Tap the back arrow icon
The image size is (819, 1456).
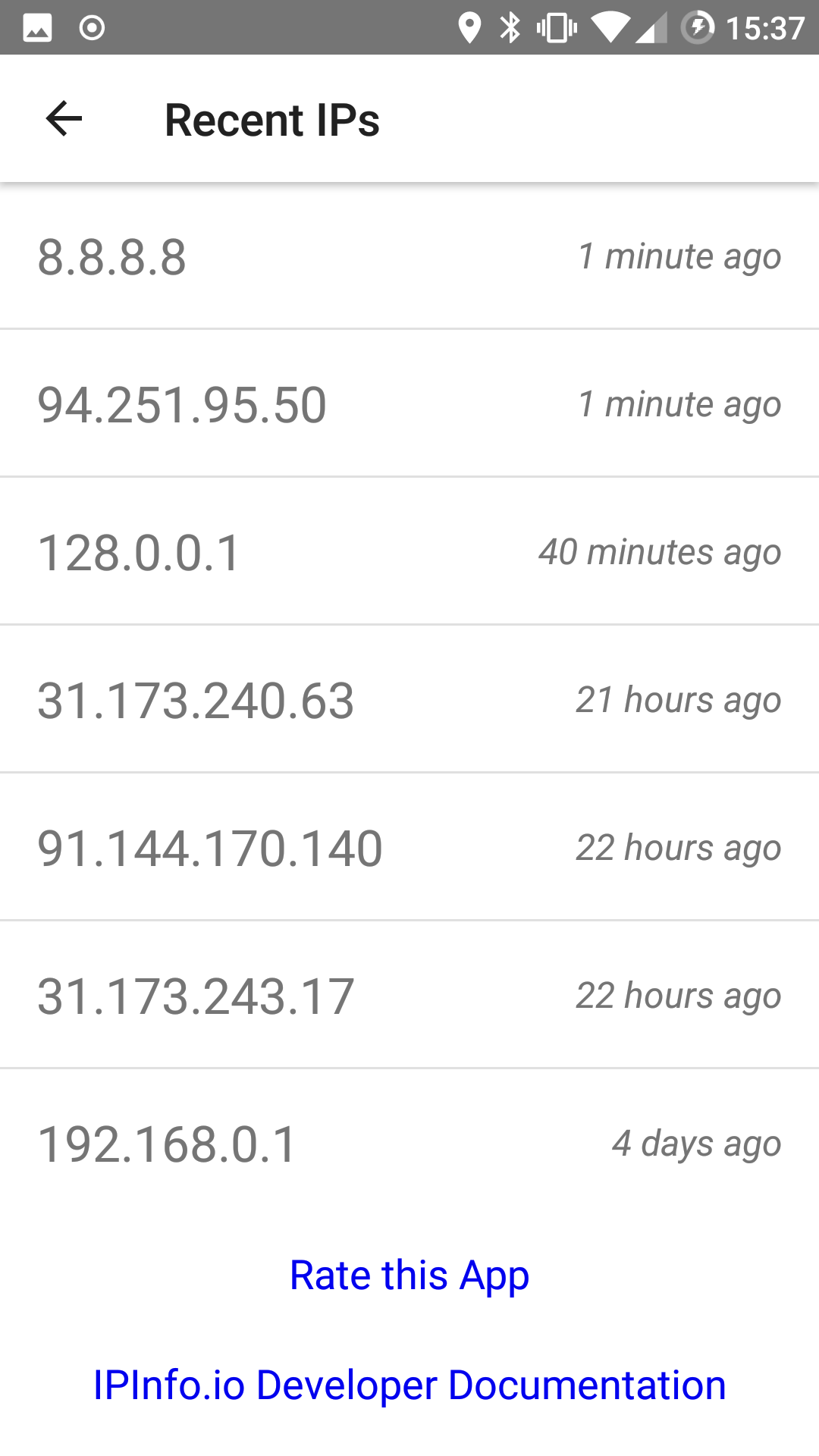(64, 119)
